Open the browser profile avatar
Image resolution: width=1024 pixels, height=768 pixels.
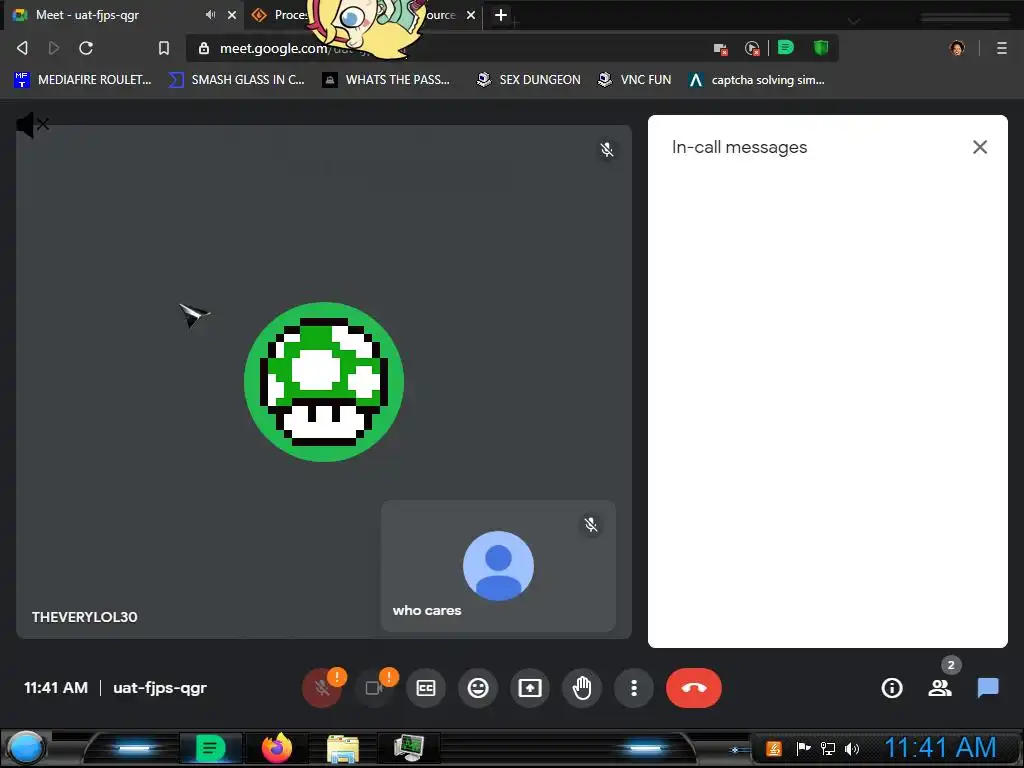coord(957,48)
